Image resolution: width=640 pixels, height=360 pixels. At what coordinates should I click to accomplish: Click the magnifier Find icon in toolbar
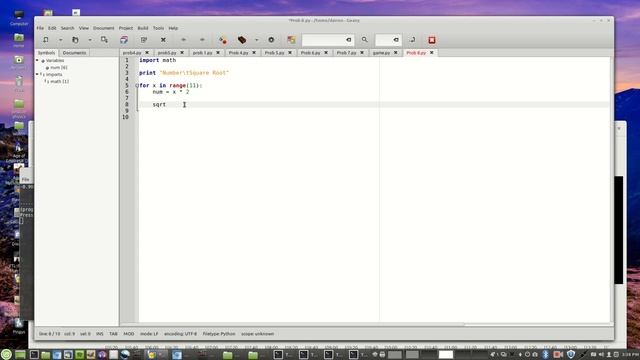click(x=364, y=40)
